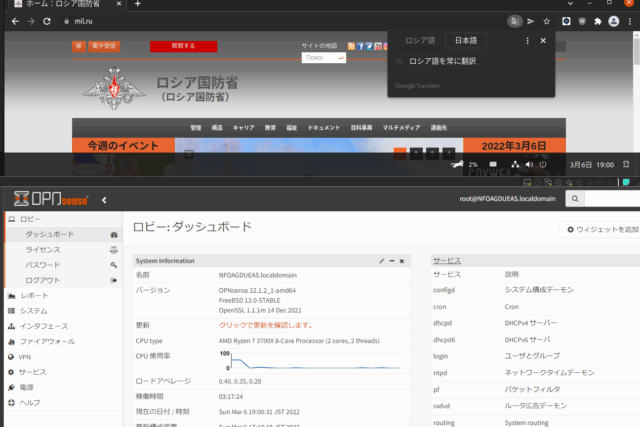Image resolution: width=640 pixels, height=427 pixels.
Task: Edit the System Information widget pencil icon
Action: (381, 261)
